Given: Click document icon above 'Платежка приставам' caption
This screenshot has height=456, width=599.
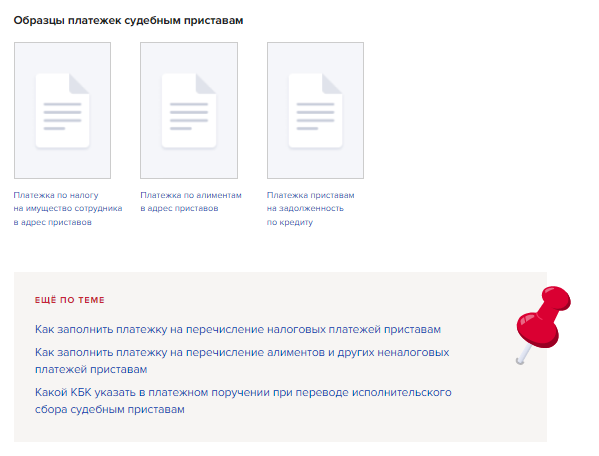Looking at the screenshot, I should click(315, 110).
